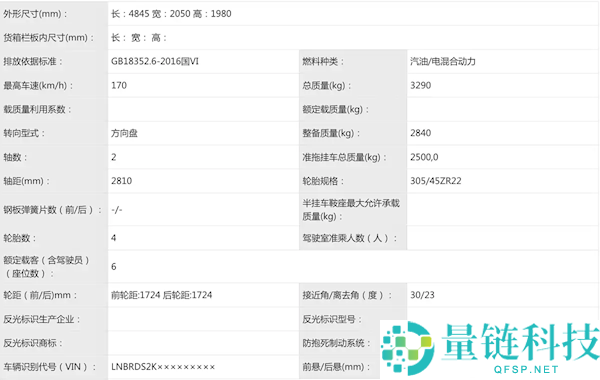Click the 外形尺寸(mm) label

[x=35, y=14]
